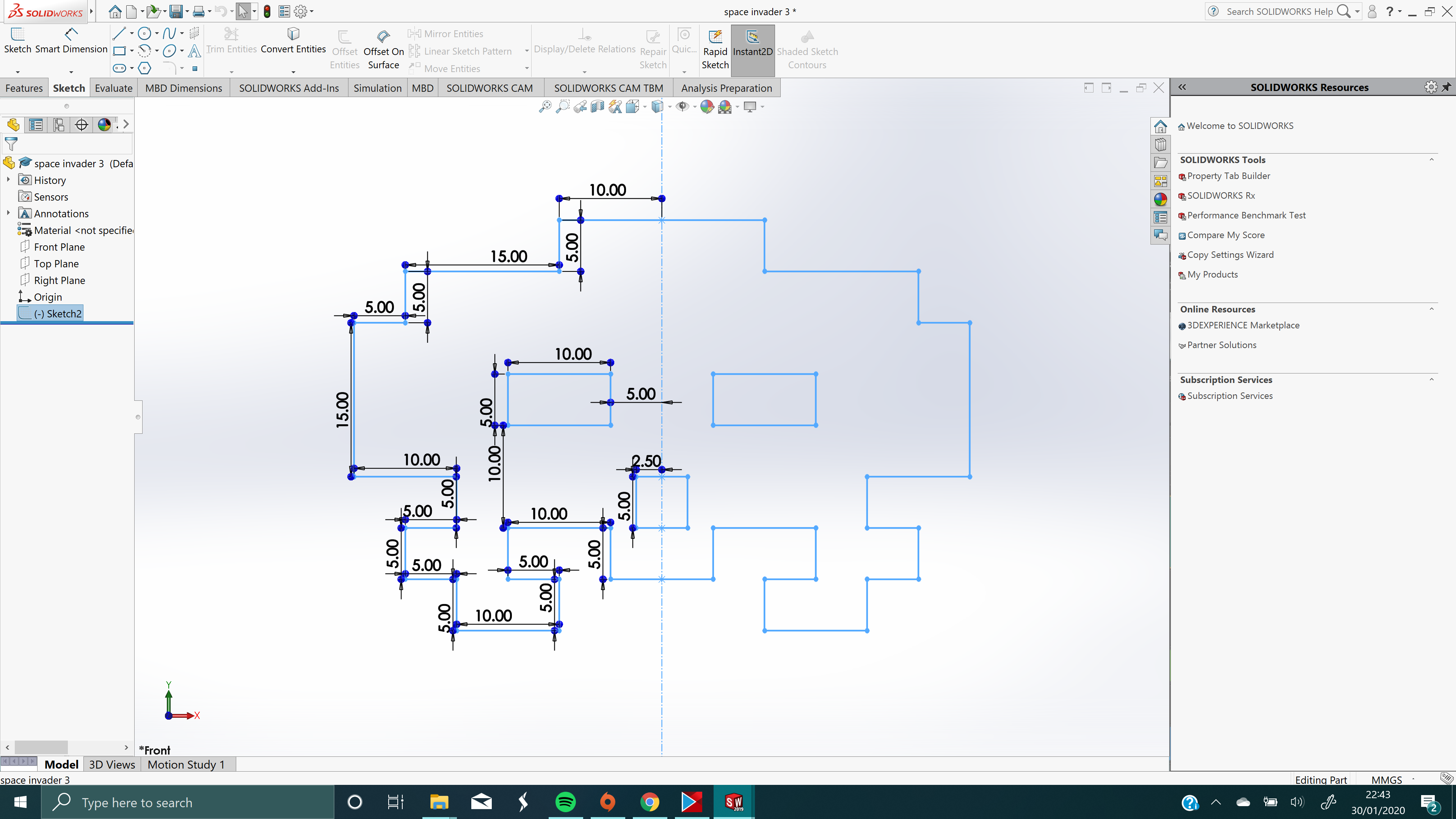Select the Ellipse sketch tool
Viewport: 1456px width, 819px height.
169,51
